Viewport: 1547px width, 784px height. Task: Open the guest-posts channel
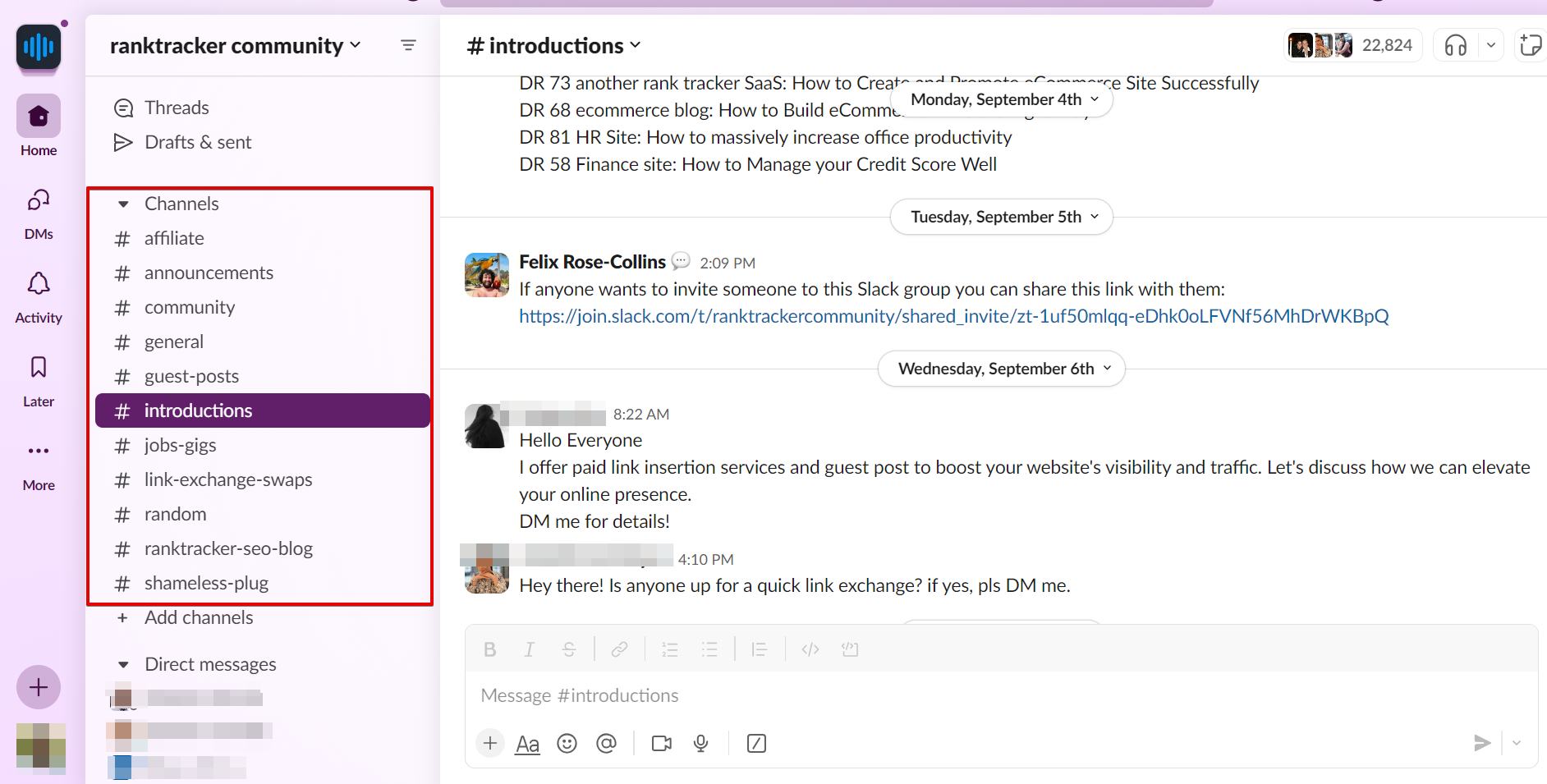(x=263, y=376)
